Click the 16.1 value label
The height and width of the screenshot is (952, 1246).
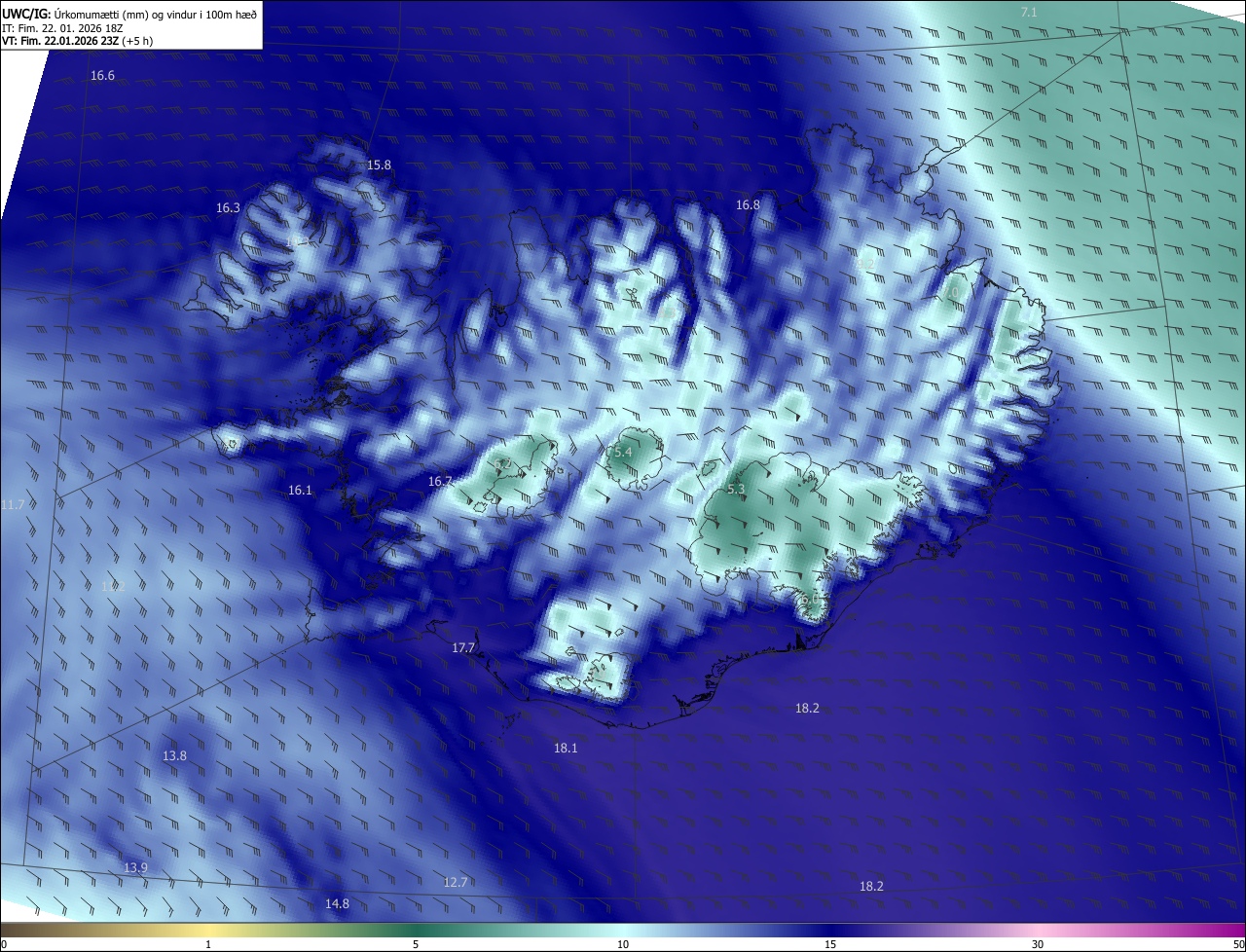click(x=300, y=491)
